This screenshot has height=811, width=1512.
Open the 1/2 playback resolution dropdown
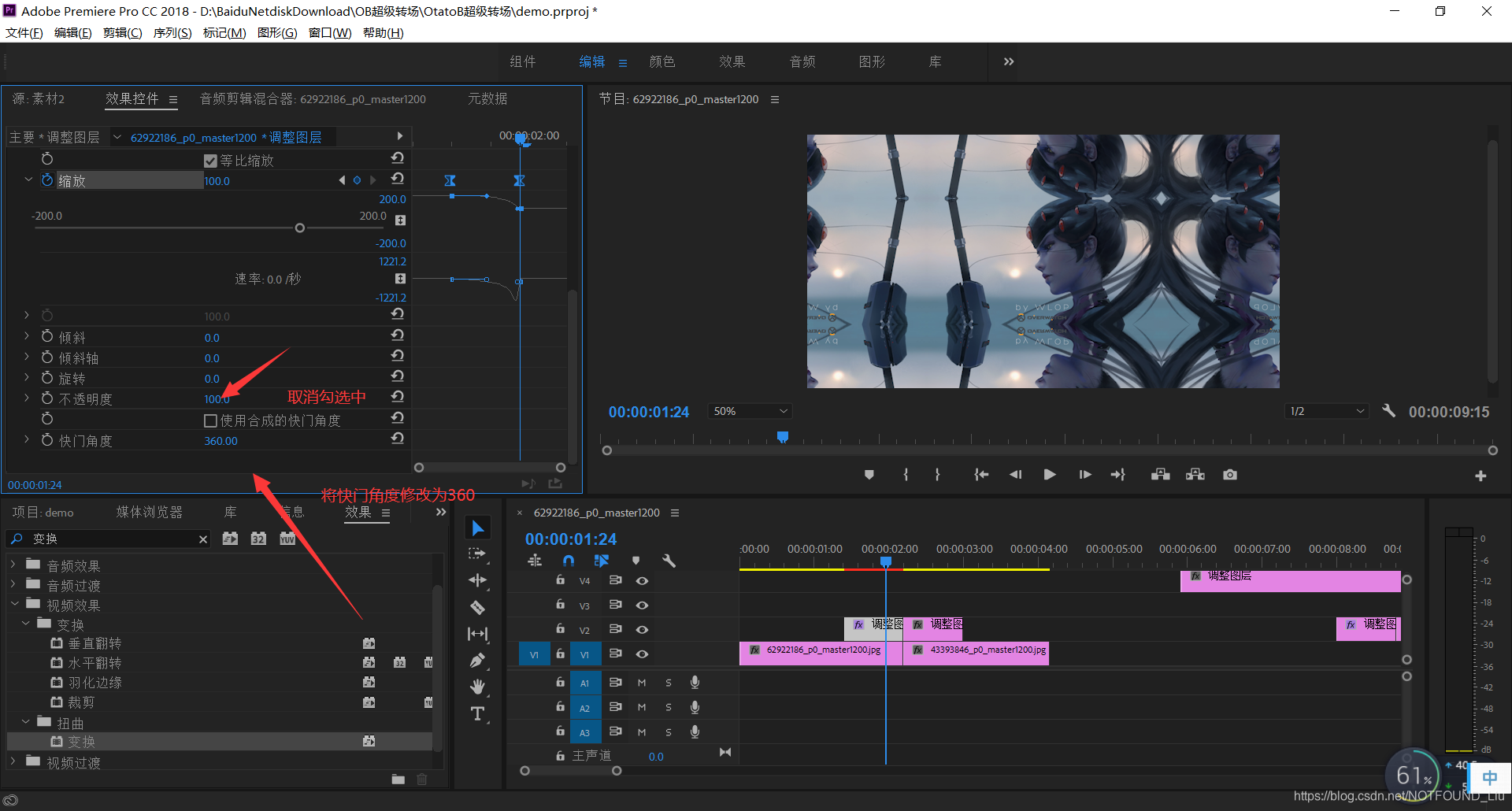click(1327, 411)
